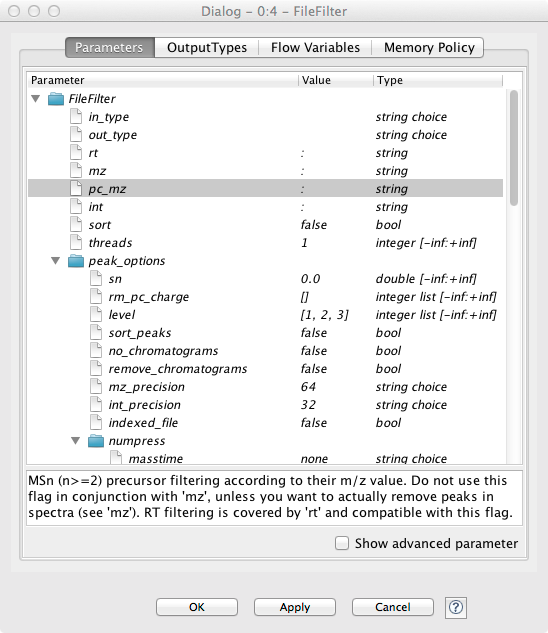
Task: Click the sn value 0.0
Action: tap(310, 279)
